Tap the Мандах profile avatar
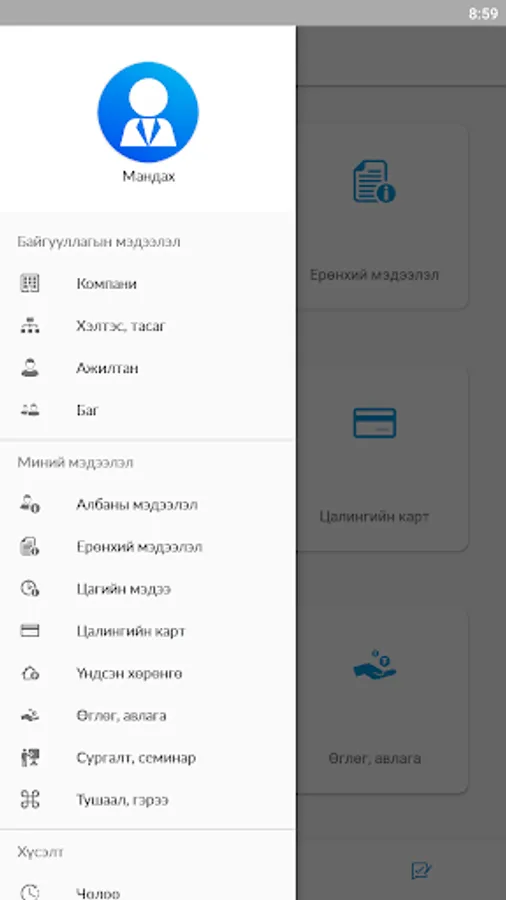 click(x=148, y=112)
